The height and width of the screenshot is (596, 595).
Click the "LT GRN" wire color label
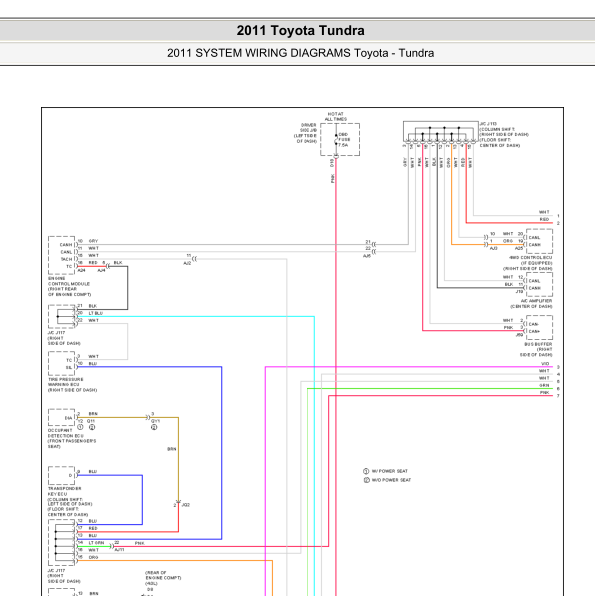coord(96,543)
